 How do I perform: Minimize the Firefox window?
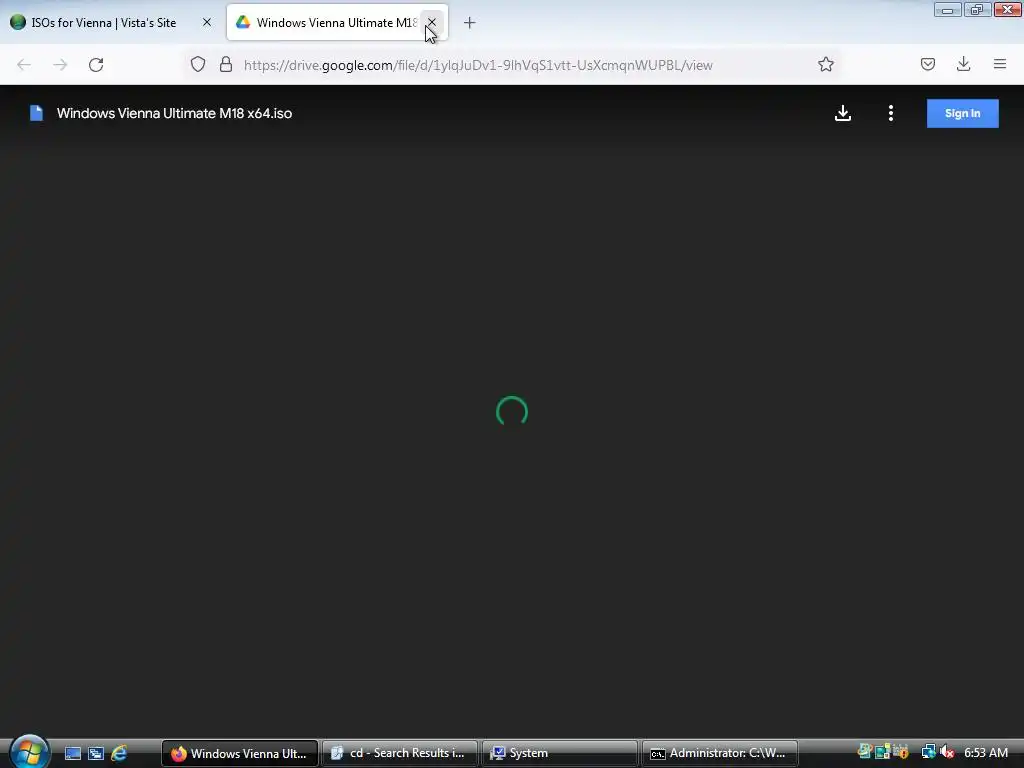947,10
